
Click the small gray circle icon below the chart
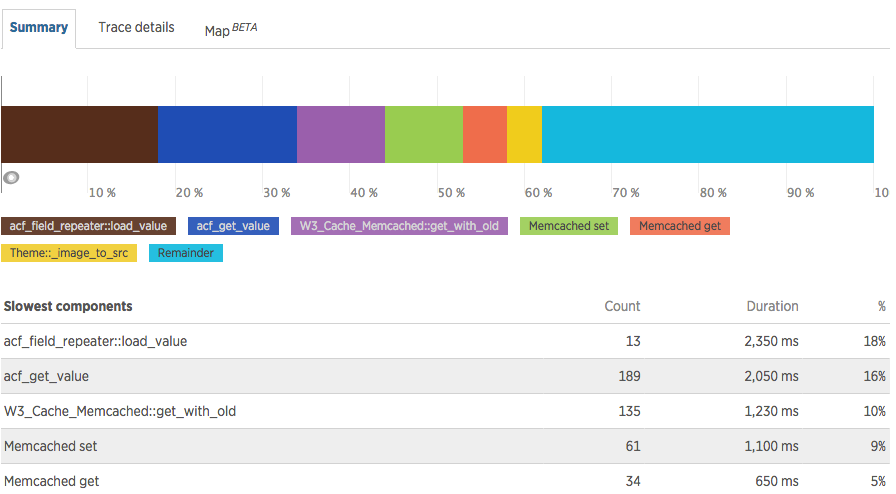tap(12, 178)
